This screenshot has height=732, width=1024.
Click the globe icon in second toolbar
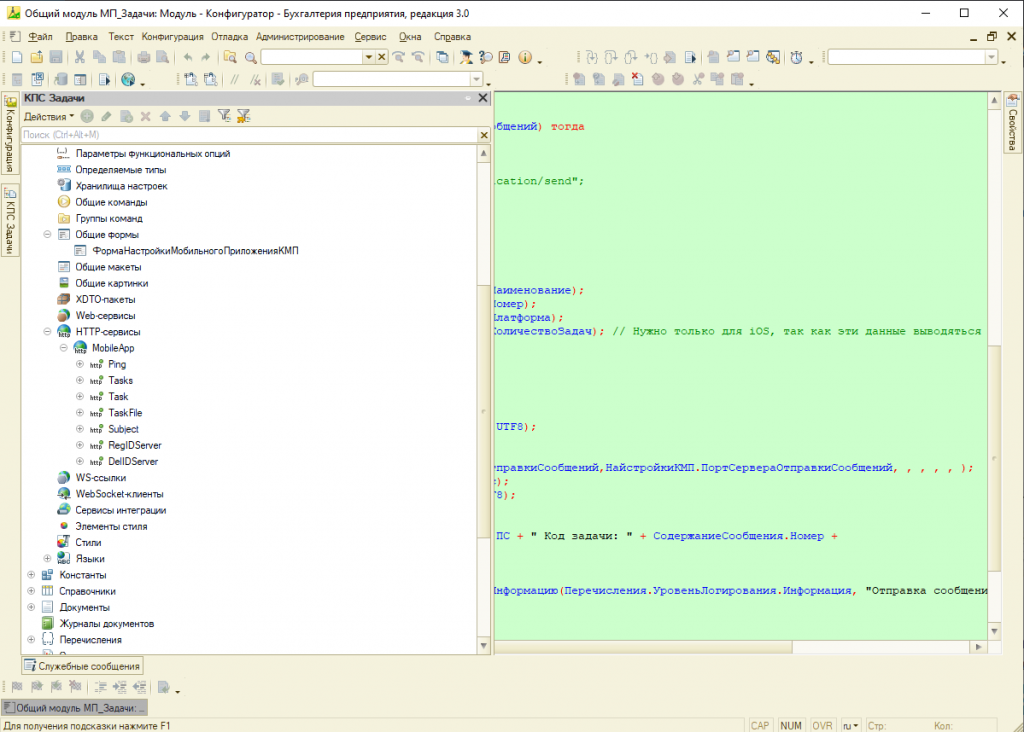coord(128,80)
